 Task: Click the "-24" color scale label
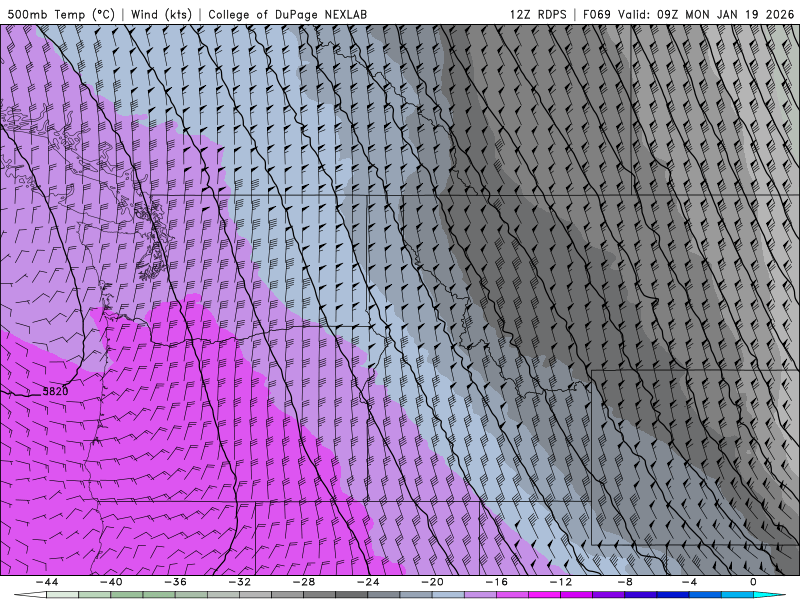click(368, 582)
